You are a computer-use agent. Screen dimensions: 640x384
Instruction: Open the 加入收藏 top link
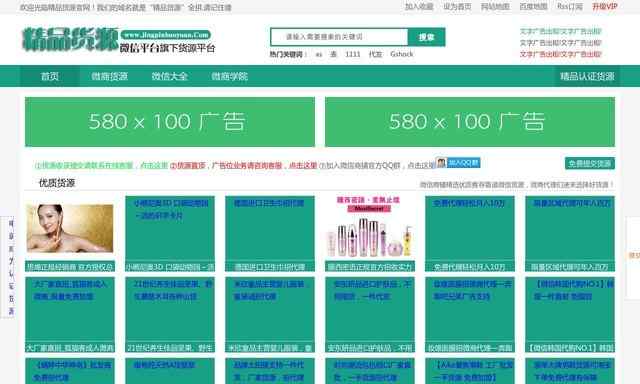(x=419, y=7)
